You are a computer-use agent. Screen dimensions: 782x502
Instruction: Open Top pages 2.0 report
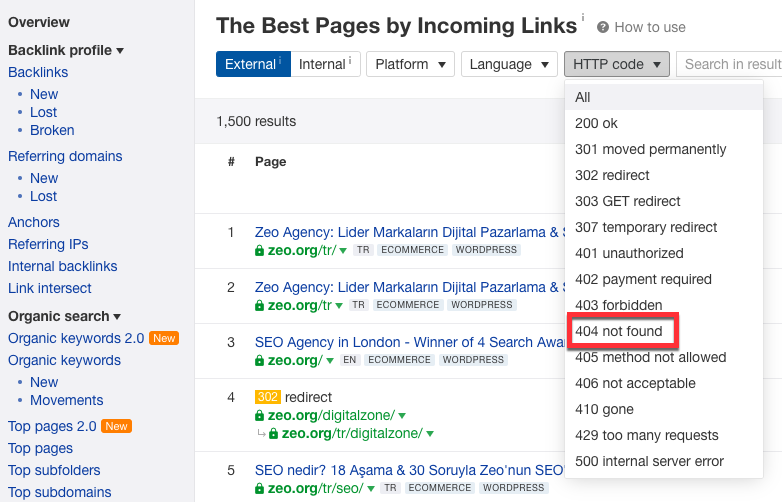(52, 426)
